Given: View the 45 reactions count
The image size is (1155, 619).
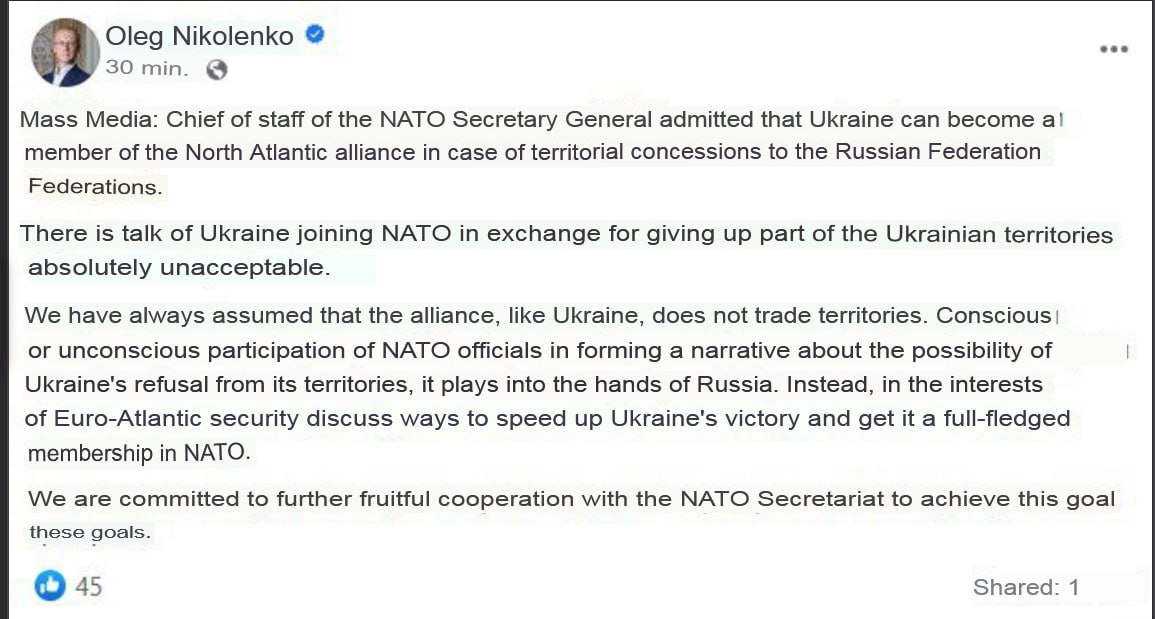Looking at the screenshot, I should click(89, 586).
